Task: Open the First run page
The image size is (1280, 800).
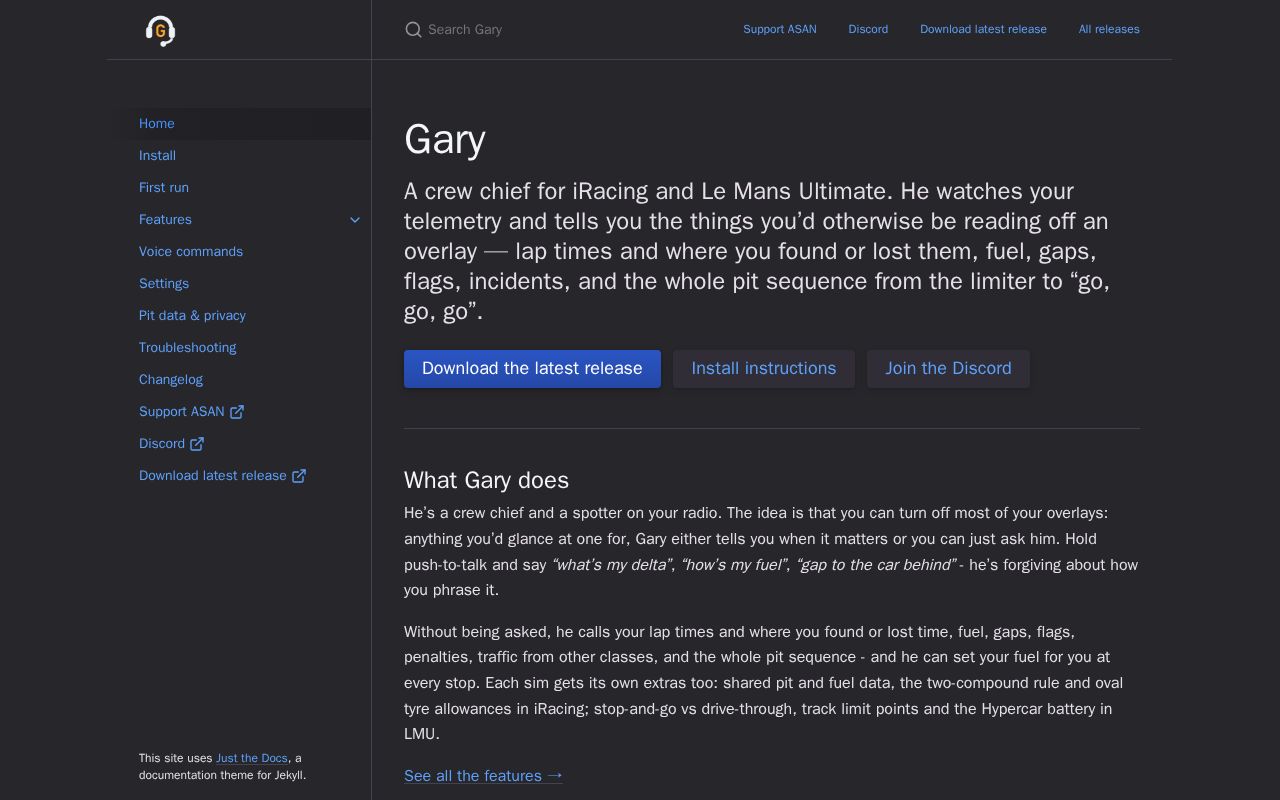Action: [239, 188]
